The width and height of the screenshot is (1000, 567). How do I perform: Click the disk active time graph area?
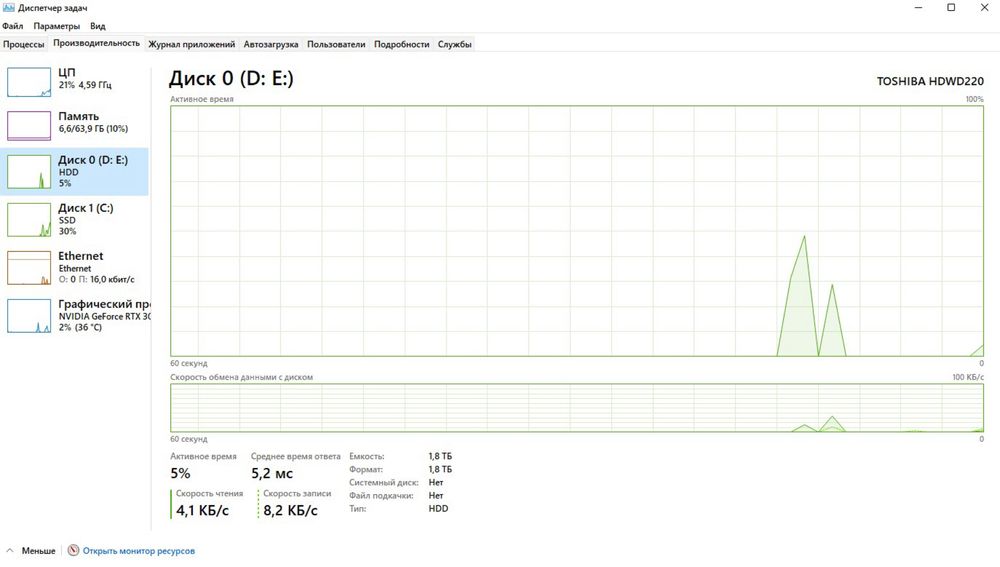click(577, 231)
